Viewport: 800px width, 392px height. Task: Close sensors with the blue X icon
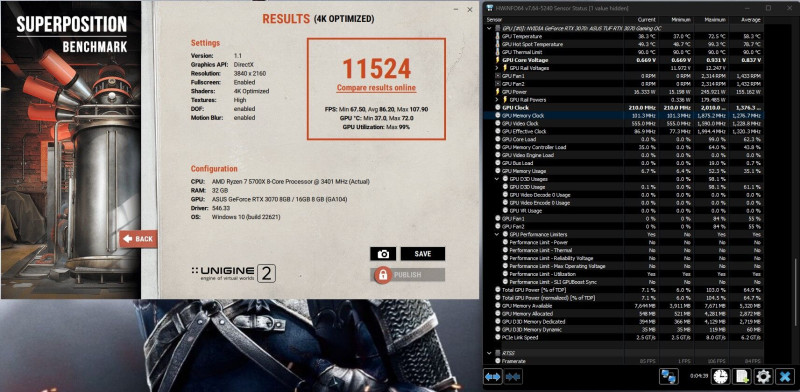pyautogui.click(x=784, y=377)
